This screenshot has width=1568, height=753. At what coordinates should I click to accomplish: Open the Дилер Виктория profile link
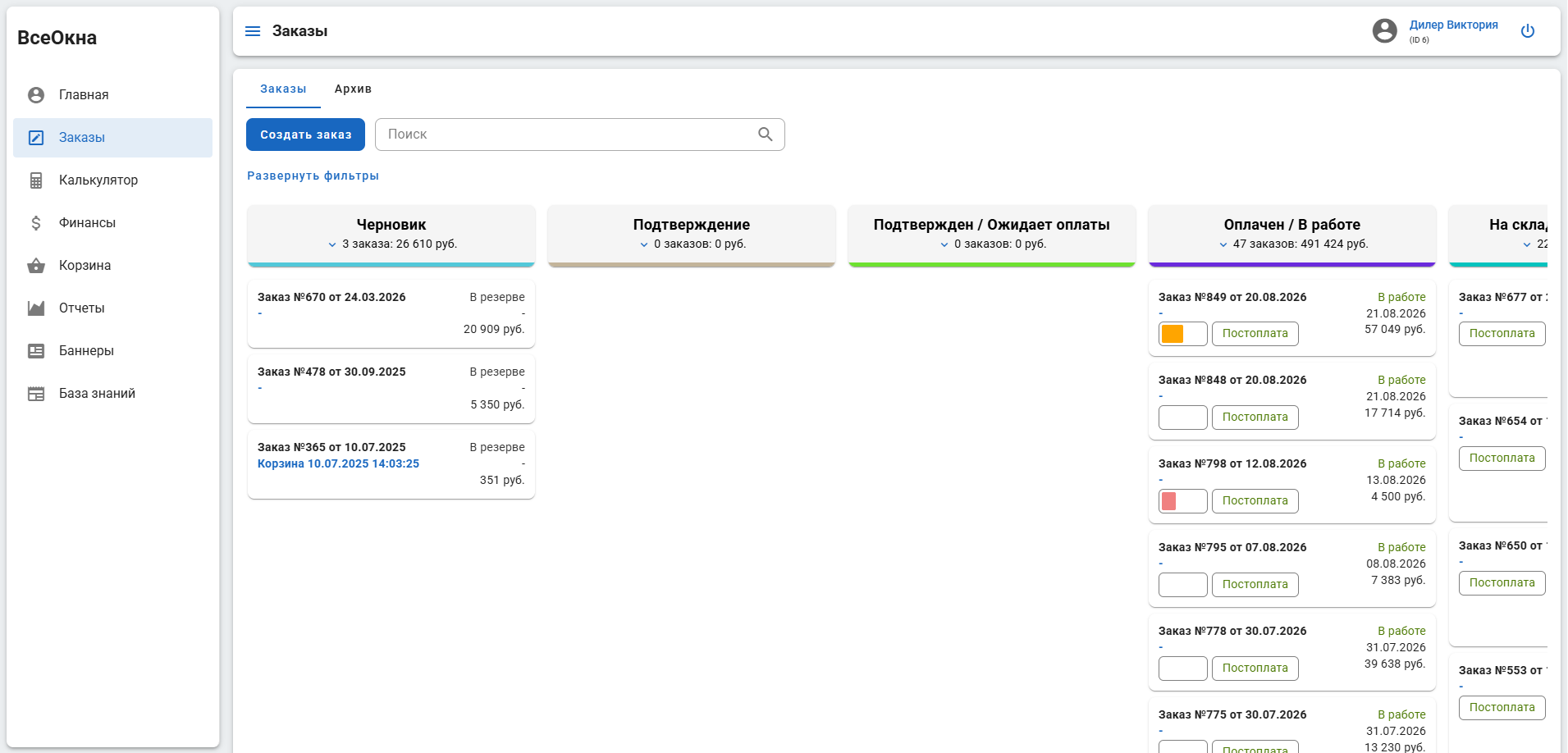(1454, 25)
